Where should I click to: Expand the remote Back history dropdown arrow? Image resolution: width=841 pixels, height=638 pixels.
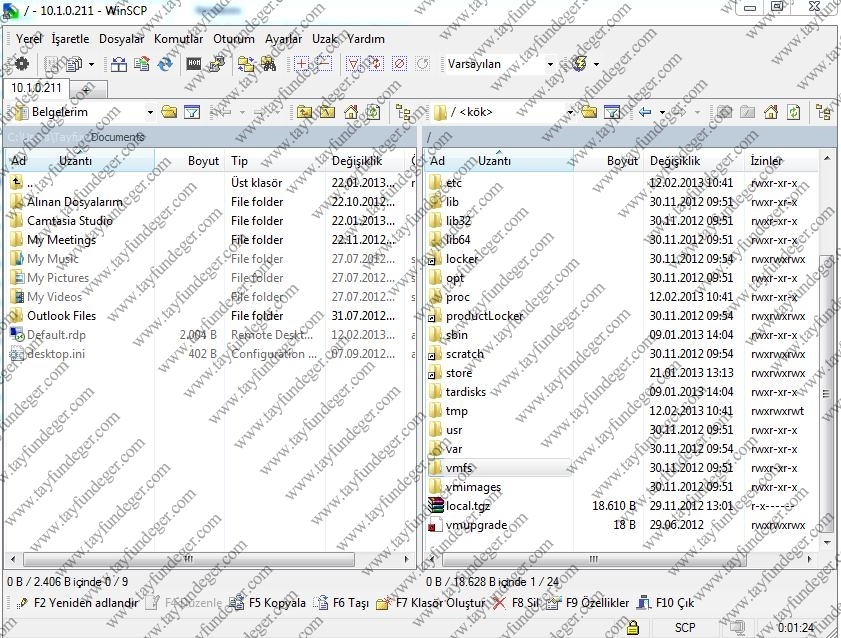(662, 113)
